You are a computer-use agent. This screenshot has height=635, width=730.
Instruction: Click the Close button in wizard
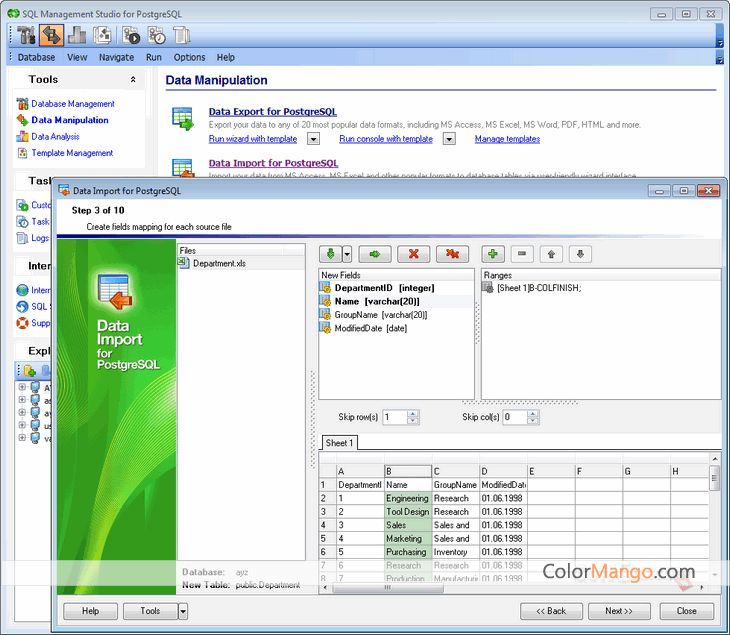687,611
